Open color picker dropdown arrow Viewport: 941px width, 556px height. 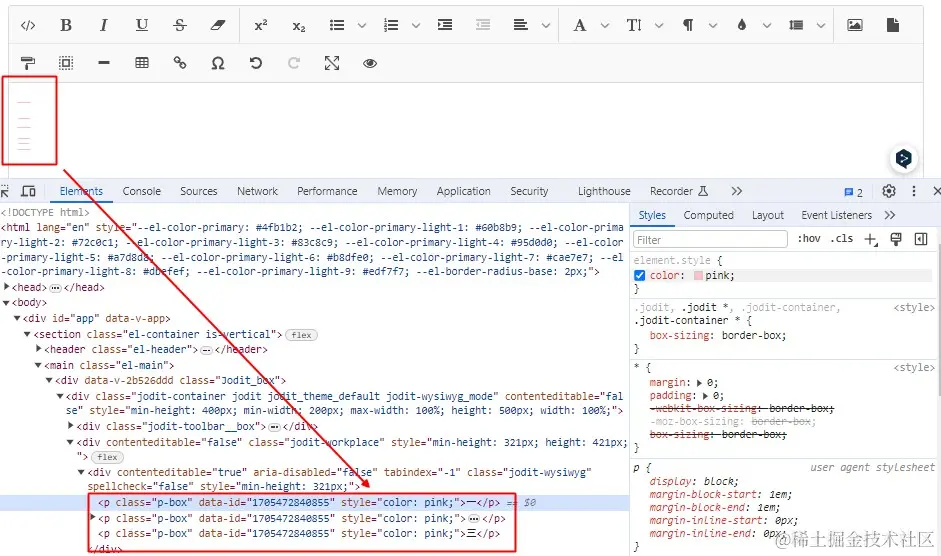[767, 25]
